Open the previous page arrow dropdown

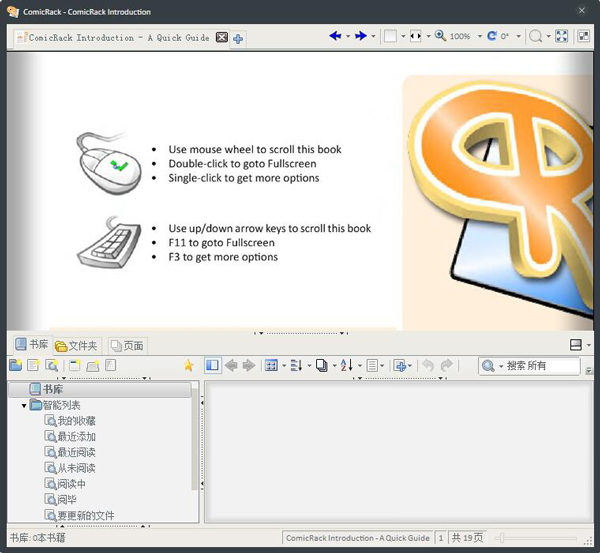point(348,36)
